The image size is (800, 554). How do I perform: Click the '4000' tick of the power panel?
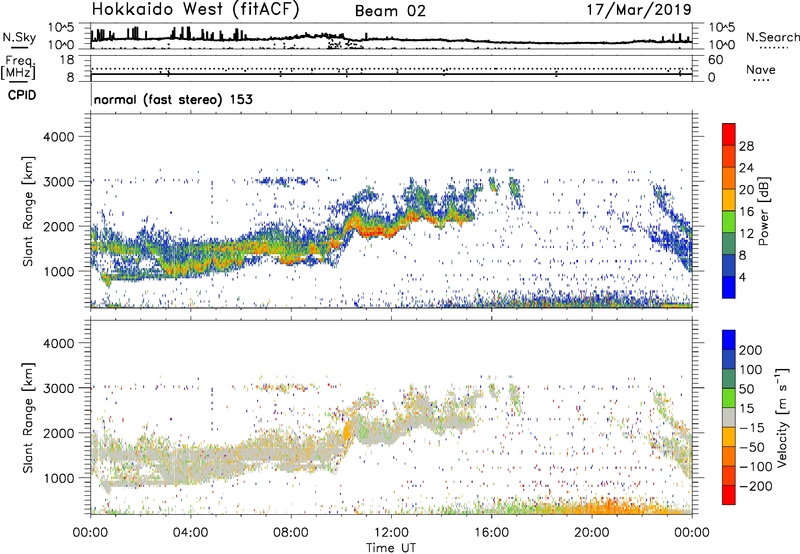coord(58,137)
